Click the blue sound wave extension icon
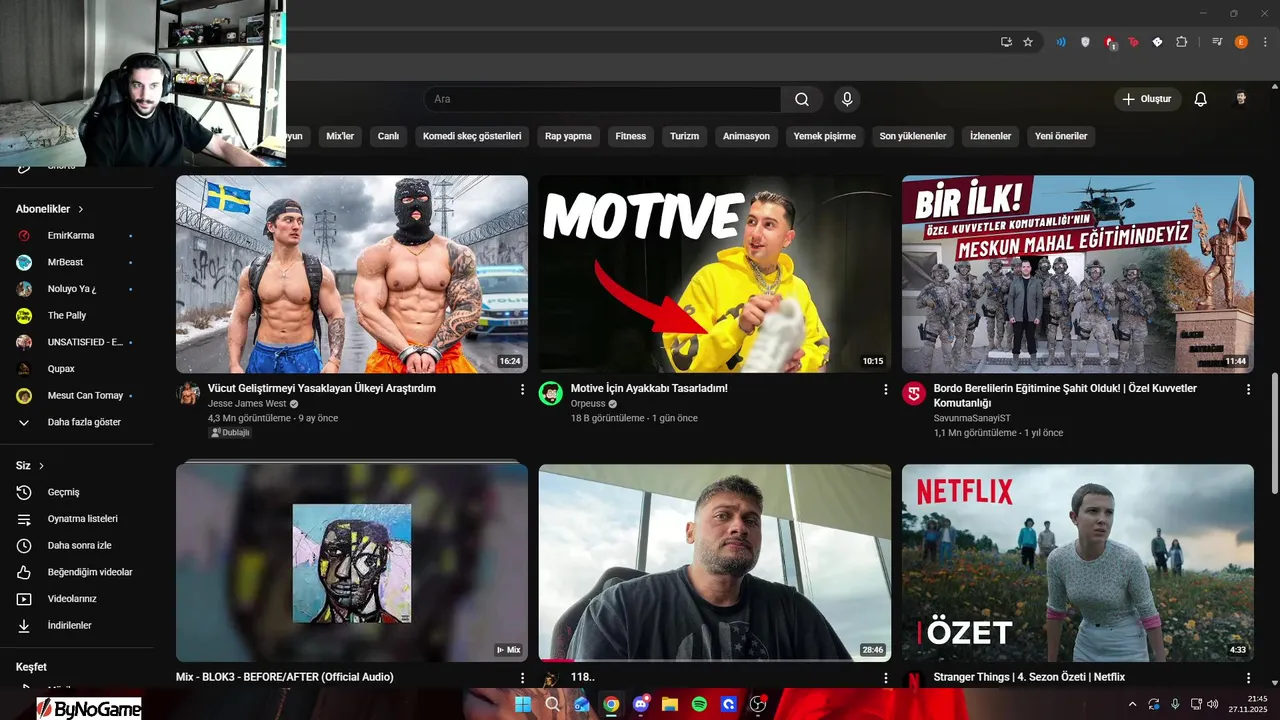This screenshot has width=1280, height=720. tap(1061, 42)
